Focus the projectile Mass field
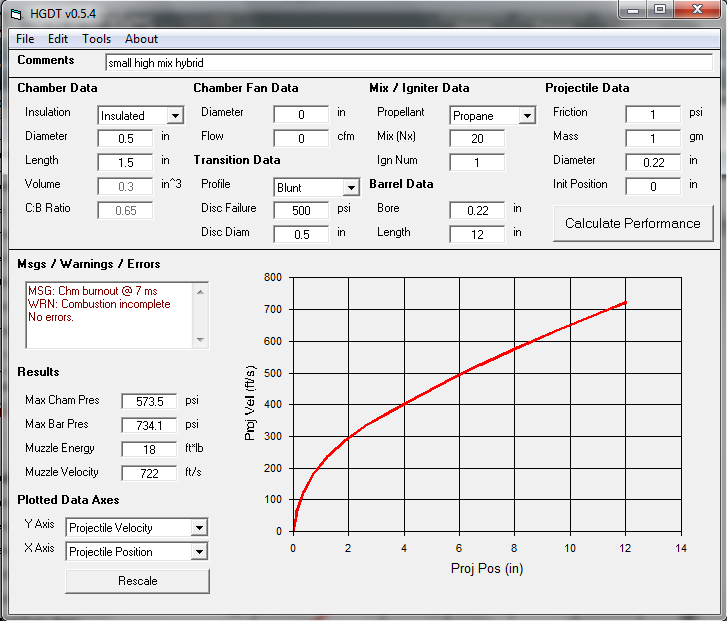727x621 pixels. point(652,138)
